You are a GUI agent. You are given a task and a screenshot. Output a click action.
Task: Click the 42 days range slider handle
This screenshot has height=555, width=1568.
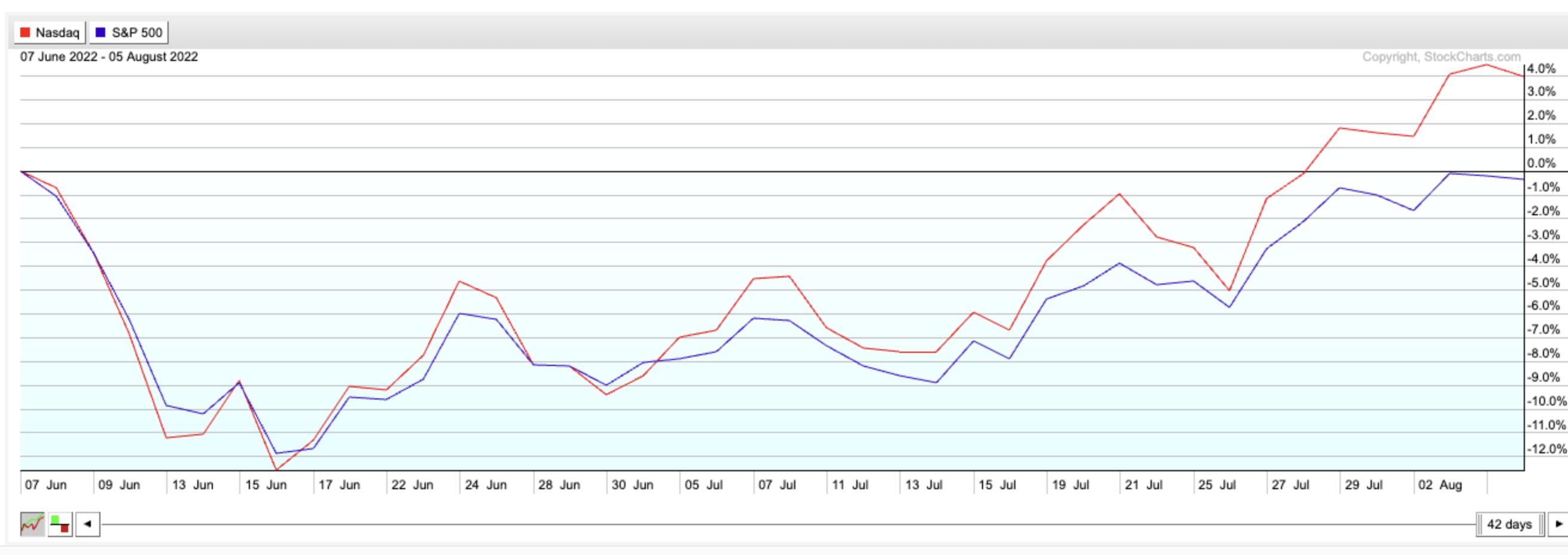1509,524
